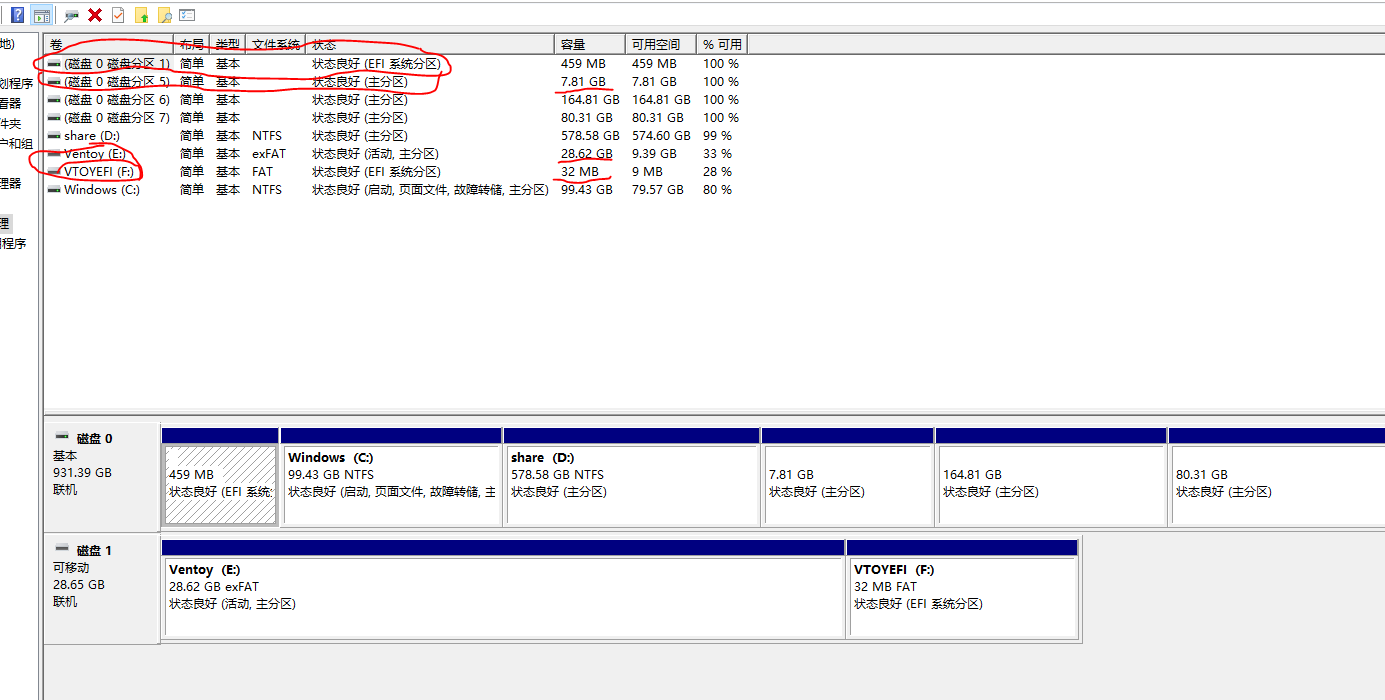The width and height of the screenshot is (1385, 700).
Task: Click the 9.39 GB free space cell
Action: click(x=654, y=154)
